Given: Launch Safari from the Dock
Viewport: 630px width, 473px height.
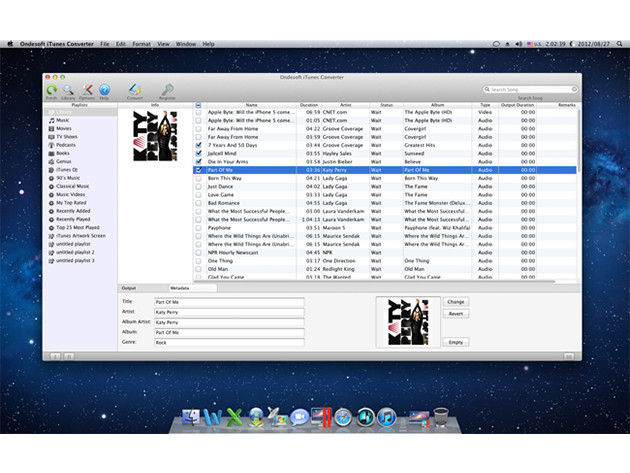Looking at the screenshot, I should [x=343, y=418].
